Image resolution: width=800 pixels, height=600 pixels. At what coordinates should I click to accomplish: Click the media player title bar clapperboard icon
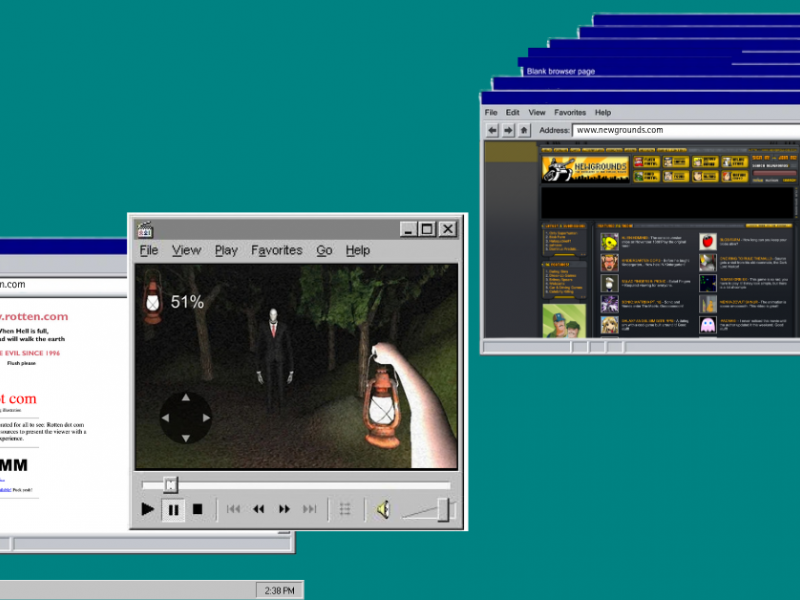tap(145, 230)
